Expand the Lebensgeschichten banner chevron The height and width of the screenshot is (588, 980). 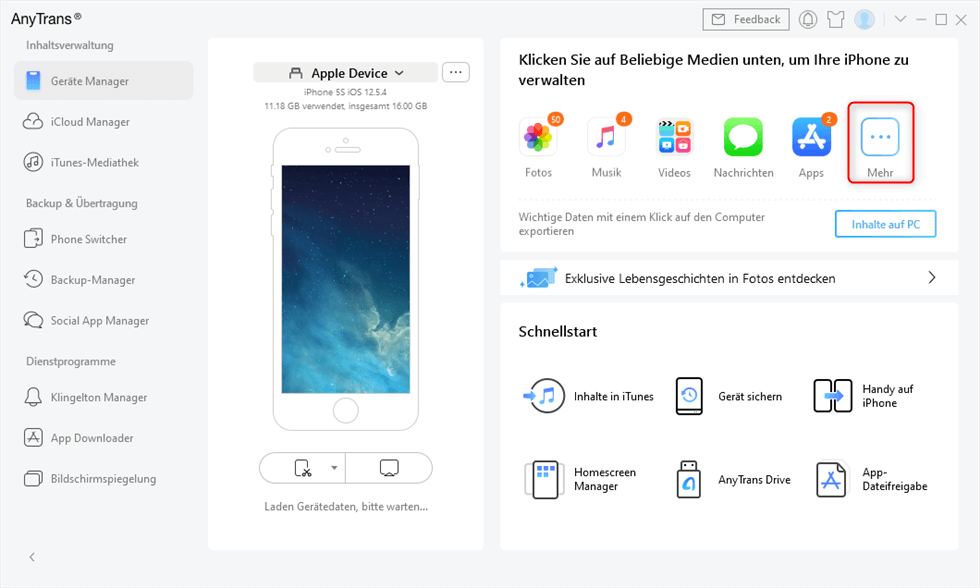point(932,277)
